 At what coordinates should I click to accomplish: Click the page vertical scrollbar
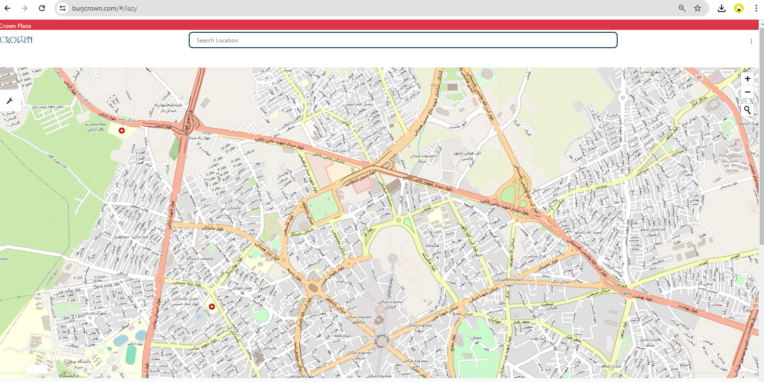pos(762,200)
